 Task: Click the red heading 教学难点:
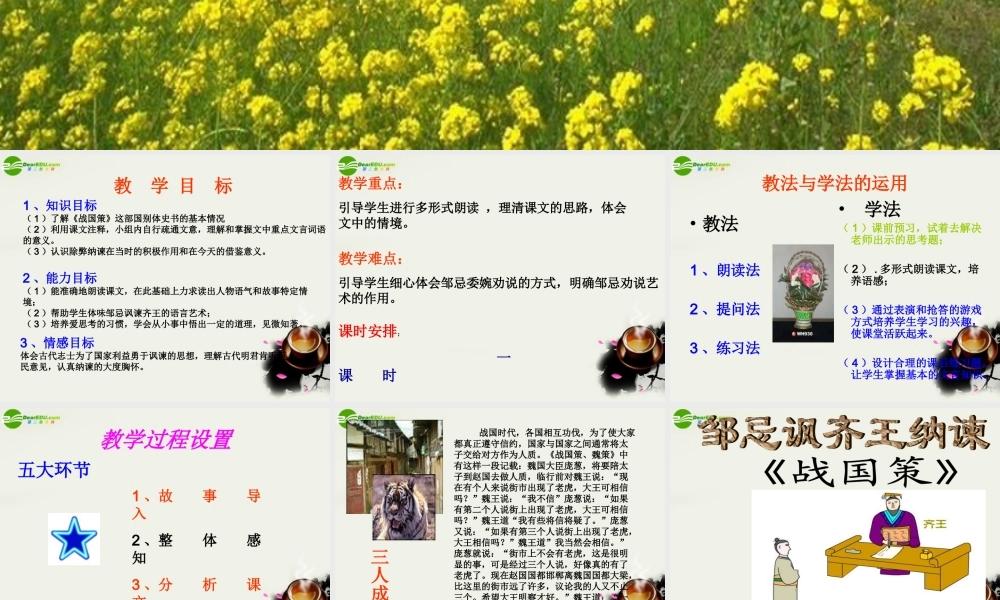pyautogui.click(x=371, y=258)
